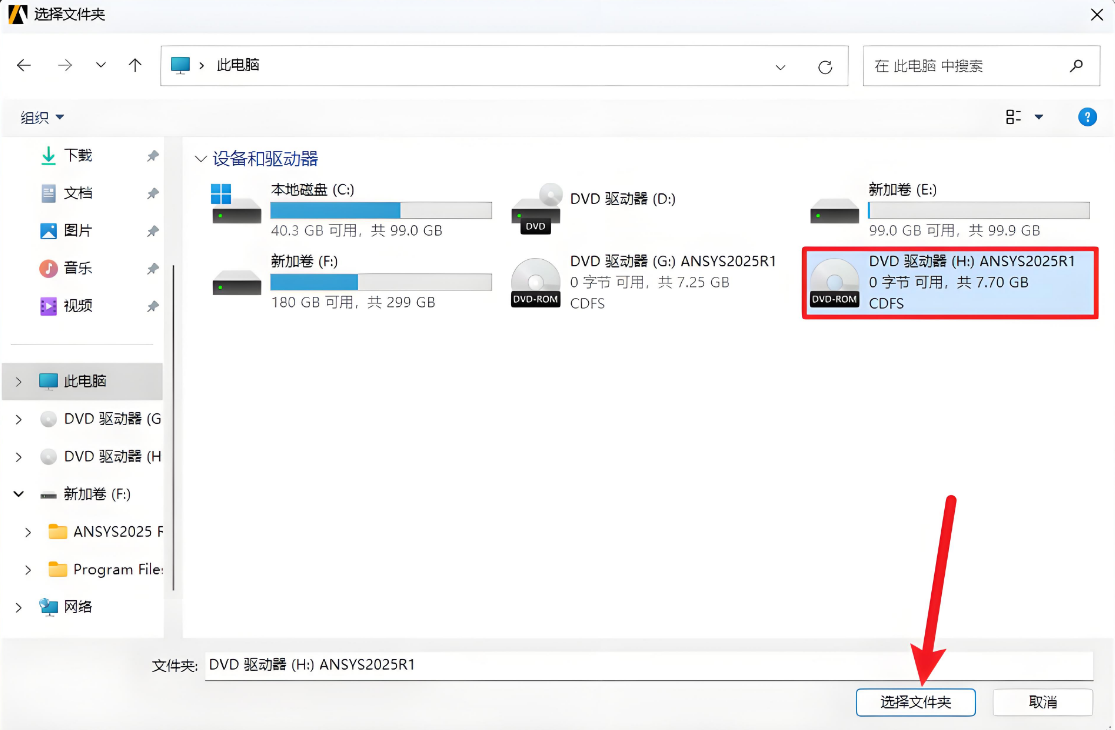
Task: Collapse the 设备和驱动器 group
Action: [x=201, y=159]
